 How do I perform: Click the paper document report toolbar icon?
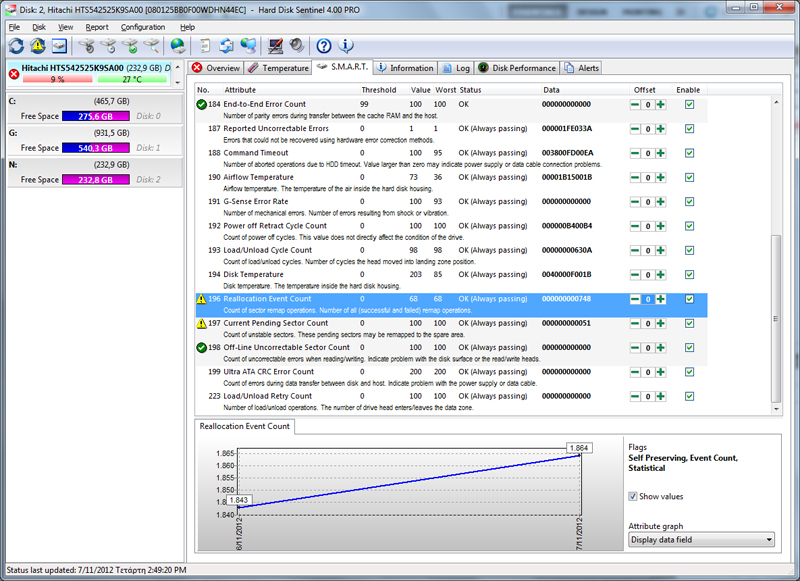[x=205, y=46]
